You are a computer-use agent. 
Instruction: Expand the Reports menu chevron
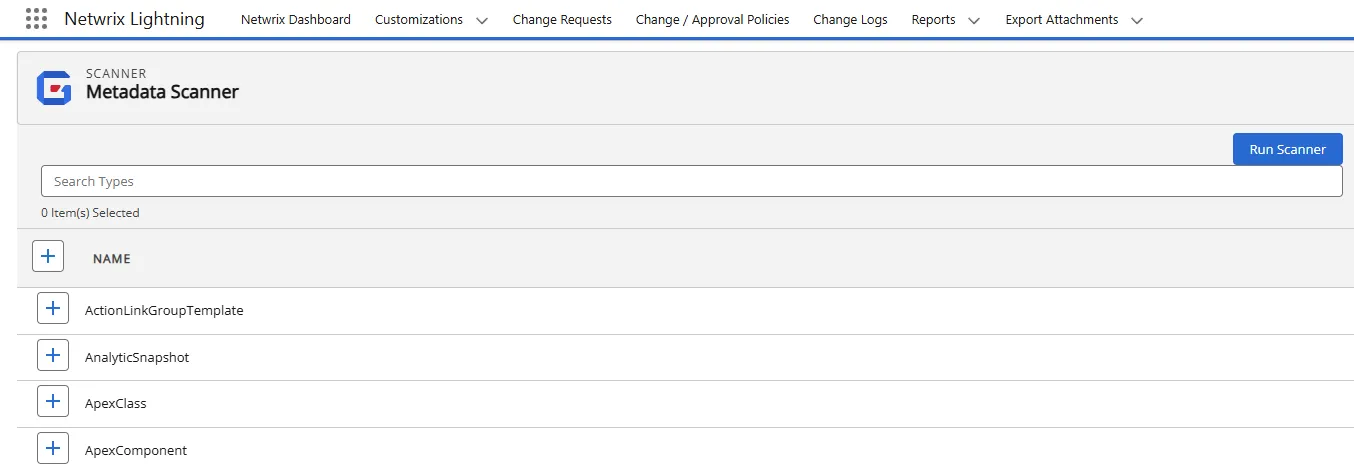point(974,20)
